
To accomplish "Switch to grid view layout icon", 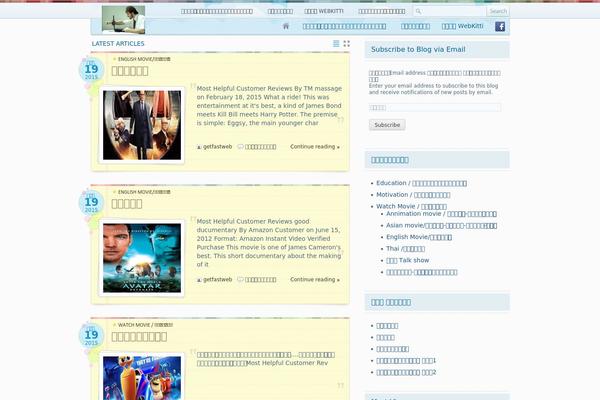I will [x=347, y=44].
